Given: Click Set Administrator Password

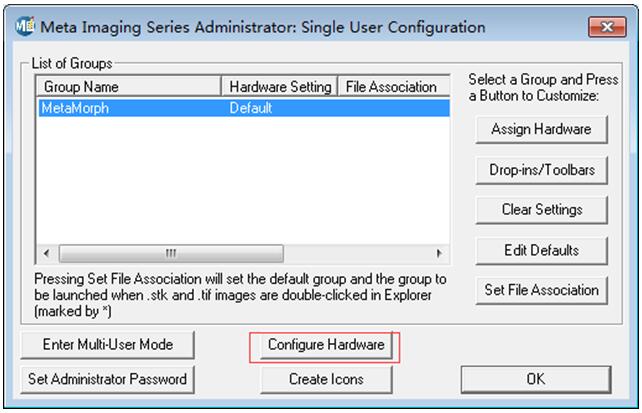Looking at the screenshot, I should point(108,379).
